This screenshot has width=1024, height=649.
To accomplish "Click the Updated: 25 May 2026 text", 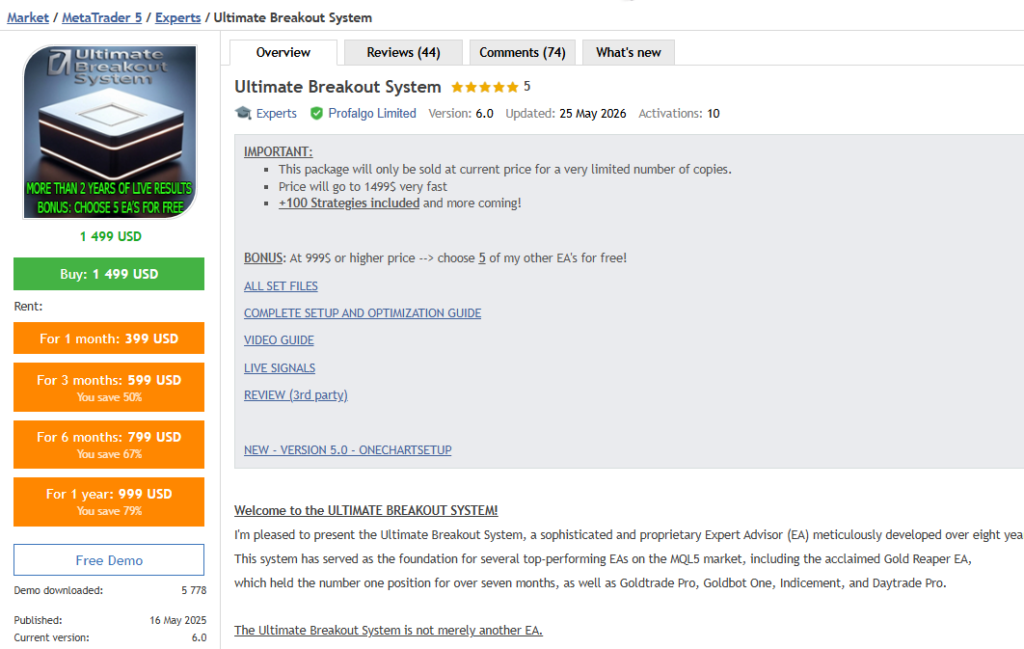I will pyautogui.click(x=566, y=113).
